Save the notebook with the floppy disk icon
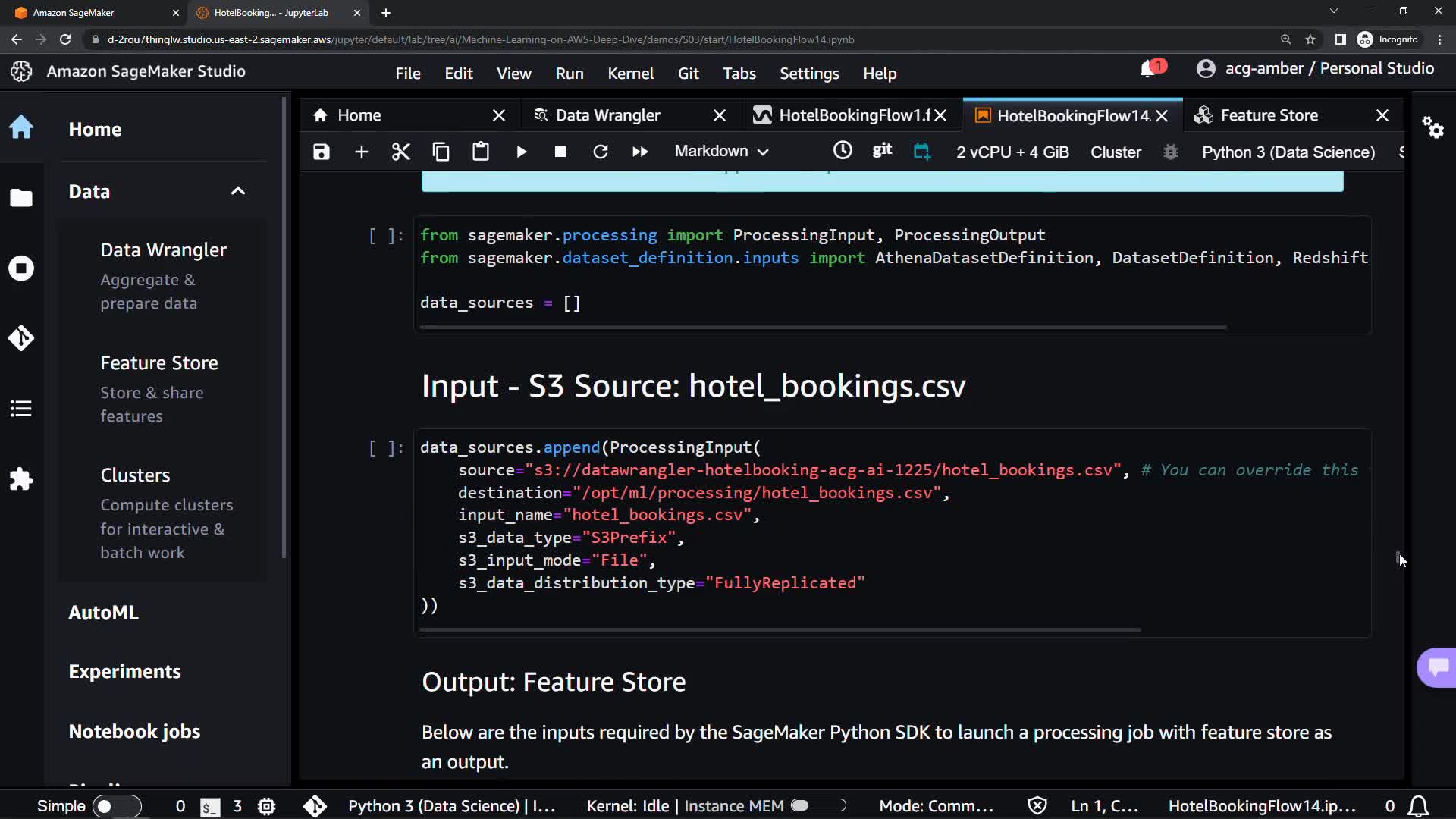This screenshot has width=1456, height=819. [x=322, y=152]
